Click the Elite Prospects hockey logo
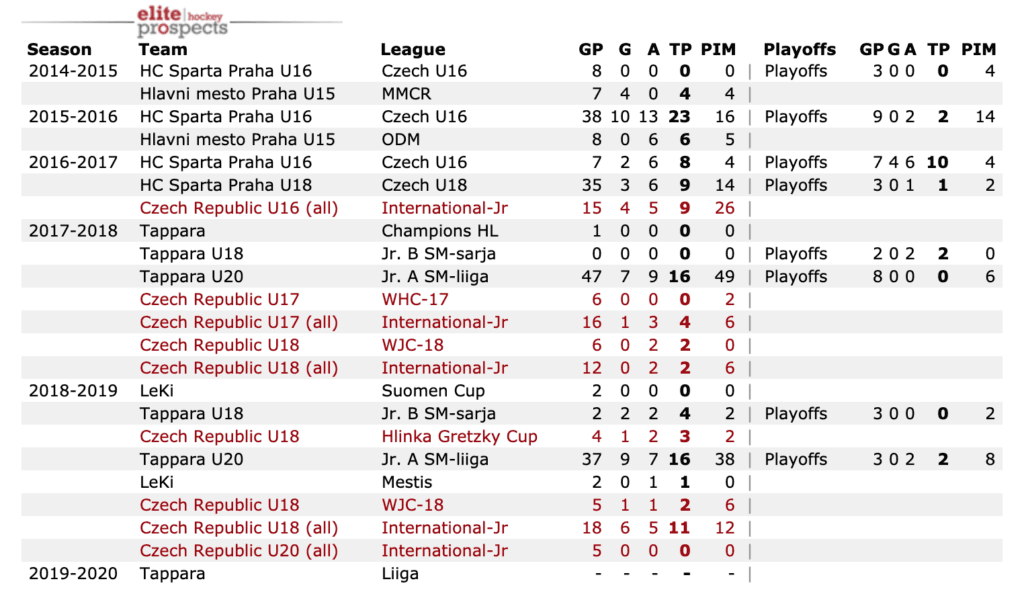 tap(182, 20)
